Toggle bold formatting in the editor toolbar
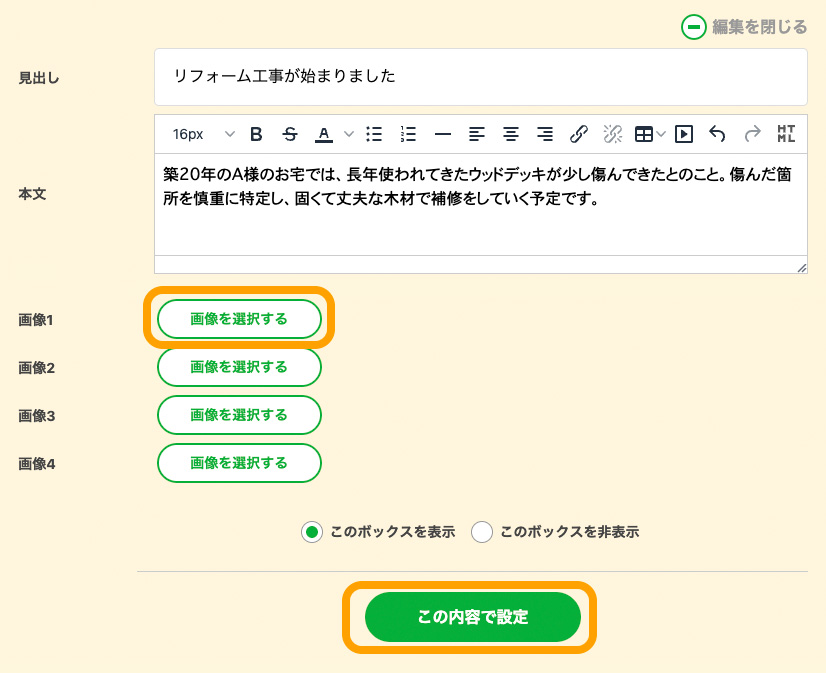Viewport: 826px width, 673px height. [x=256, y=134]
